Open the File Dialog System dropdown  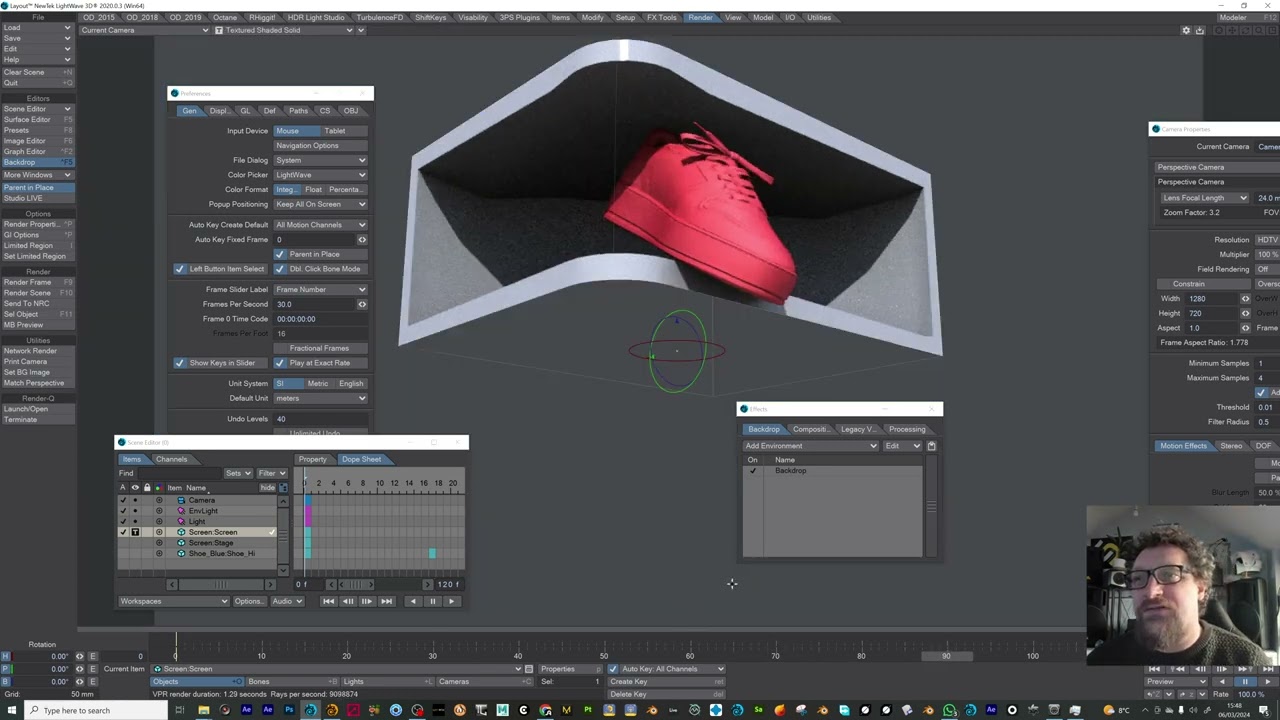[x=320, y=160]
